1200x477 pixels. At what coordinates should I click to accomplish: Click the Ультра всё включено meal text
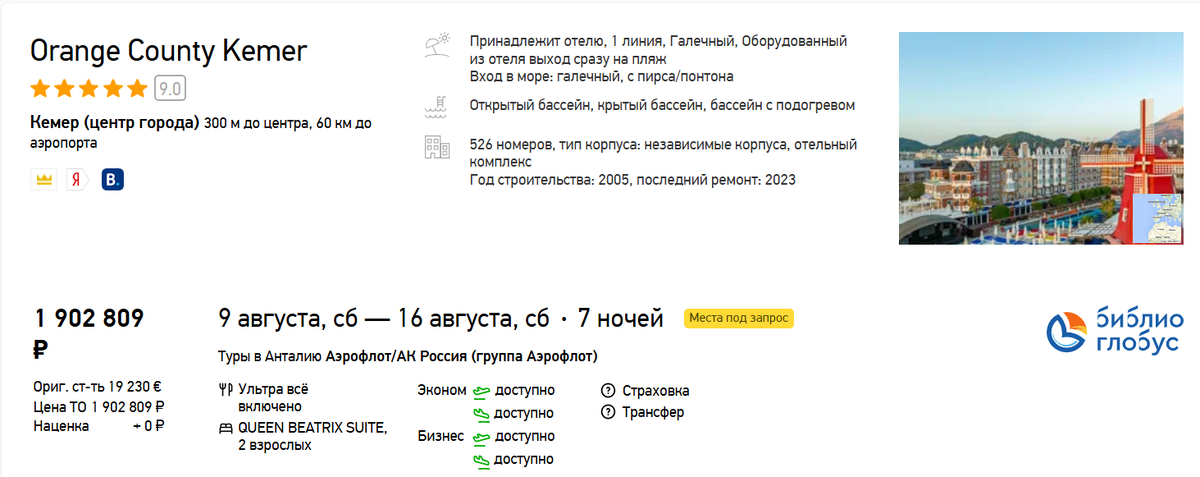click(x=274, y=398)
